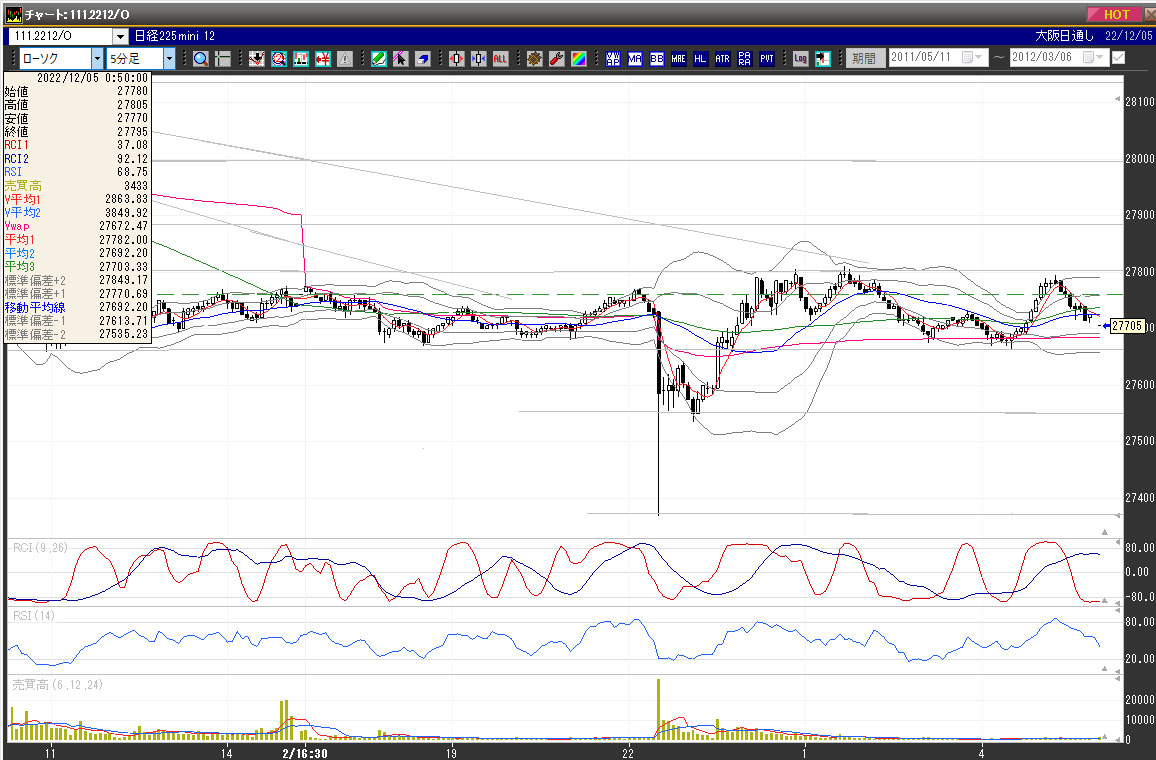Image resolution: width=1156 pixels, height=760 pixels.
Task: Click the chart-with-down-arrow toolbar icon
Action: coord(257,59)
